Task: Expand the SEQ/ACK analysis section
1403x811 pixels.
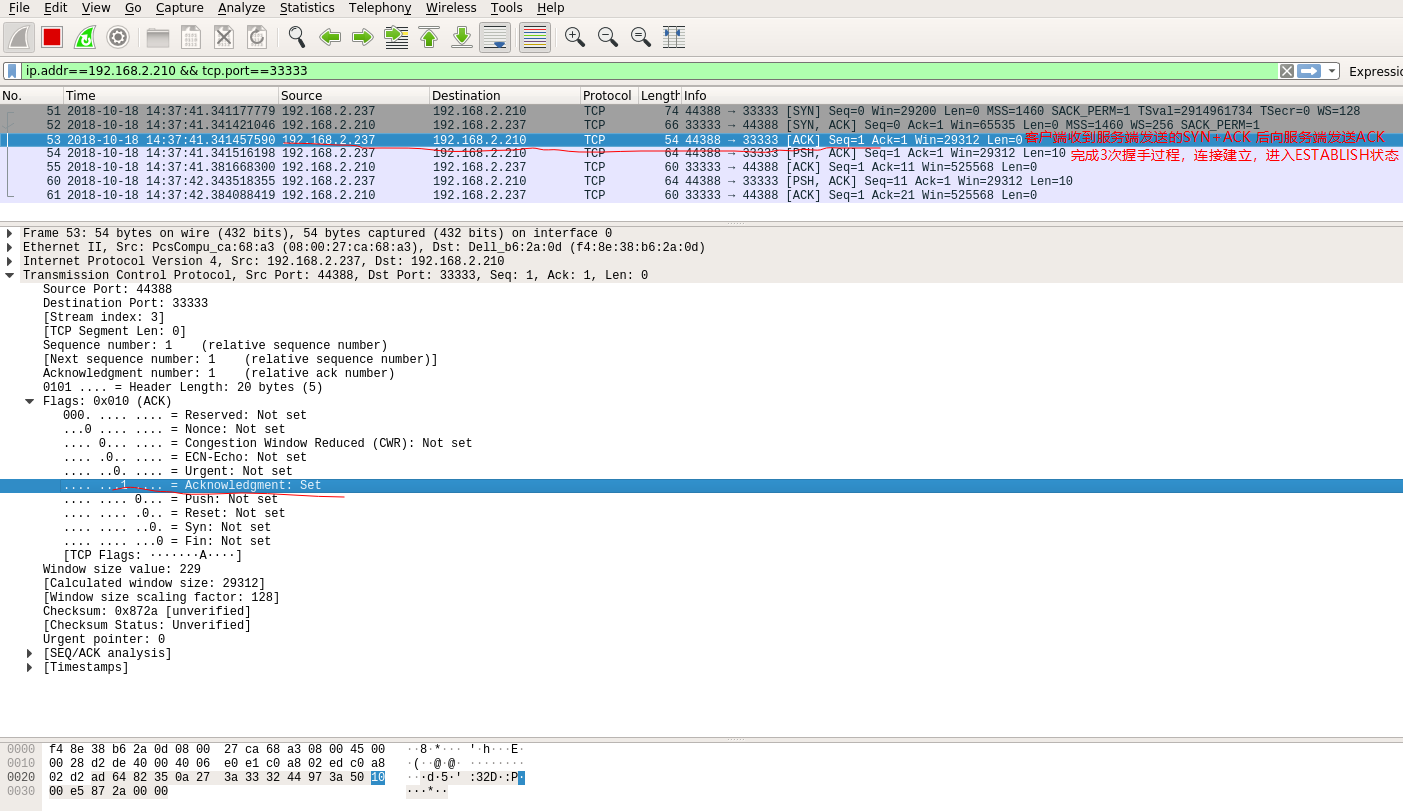Action: click(x=30, y=653)
